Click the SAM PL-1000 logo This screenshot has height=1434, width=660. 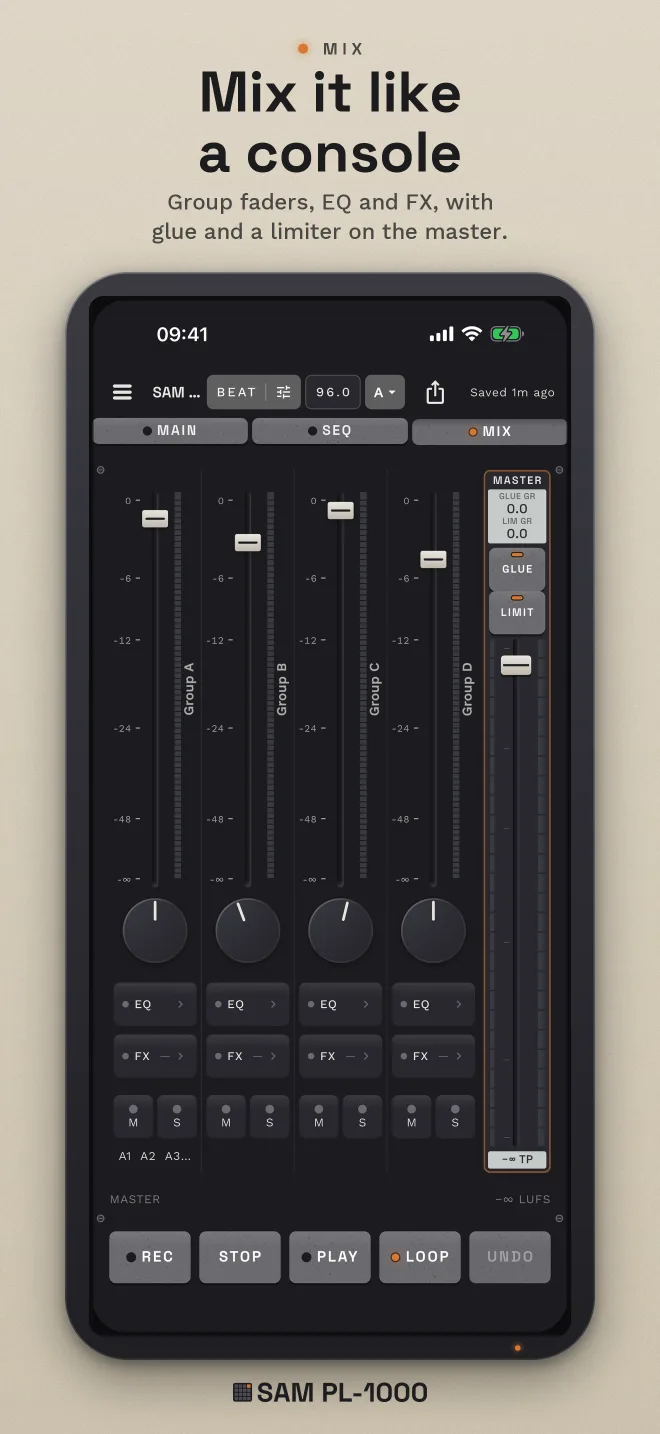330,1392
